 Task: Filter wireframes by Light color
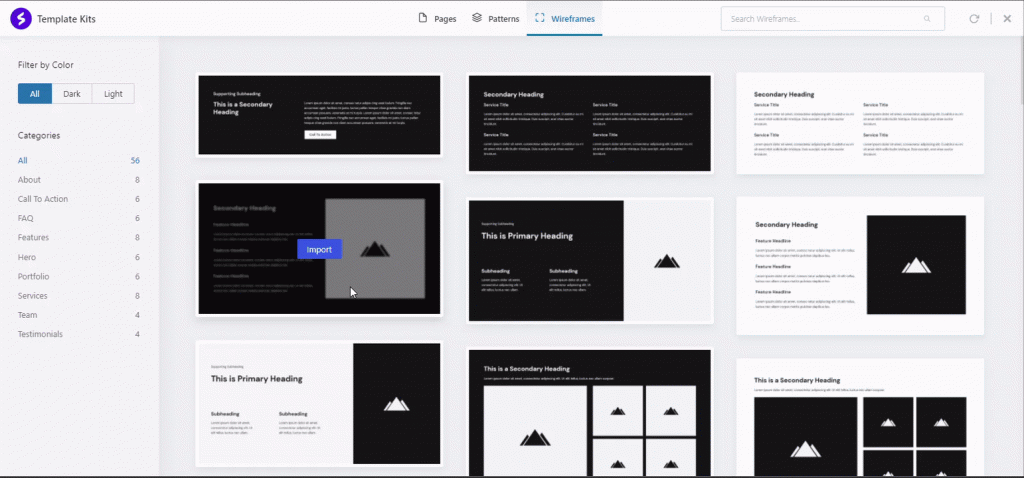click(113, 94)
